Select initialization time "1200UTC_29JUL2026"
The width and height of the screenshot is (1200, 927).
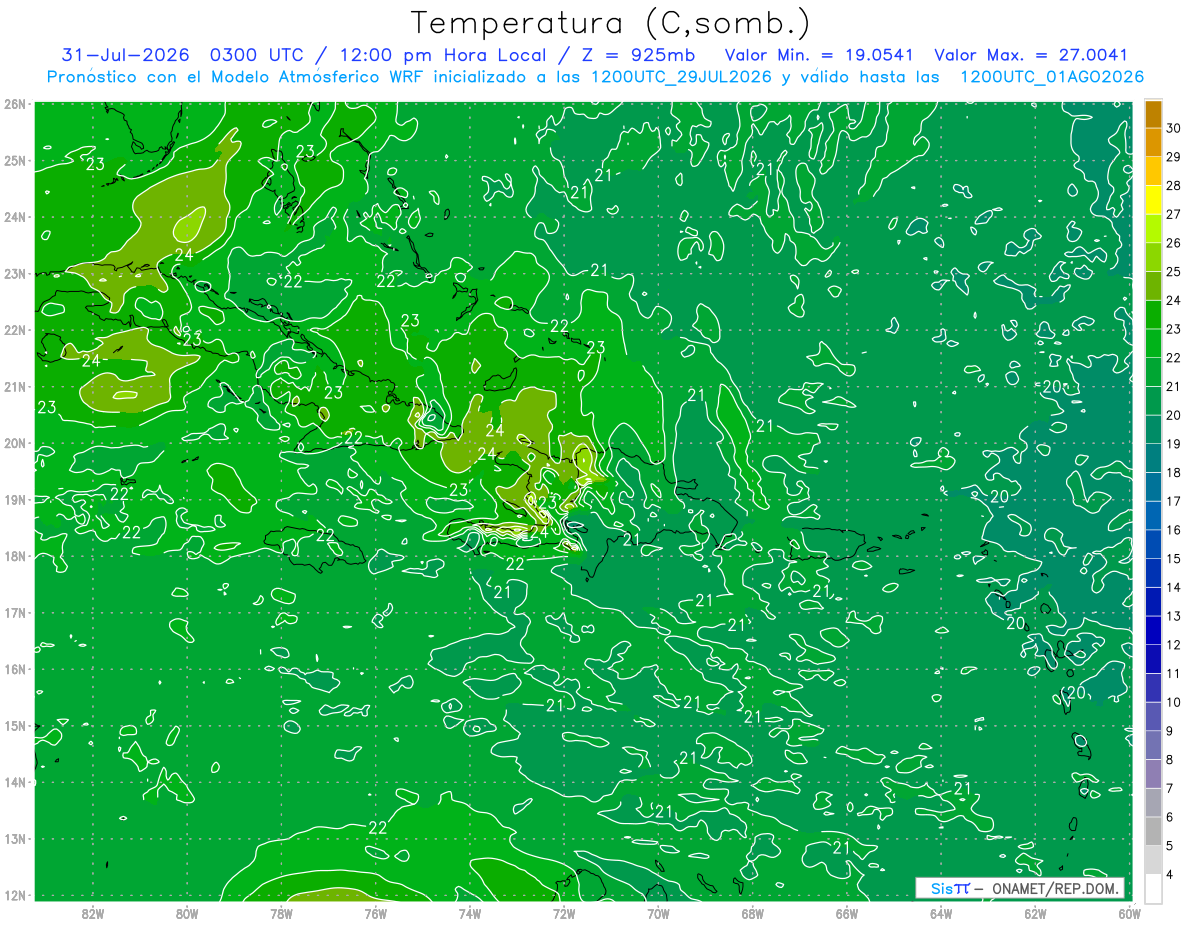tap(681, 77)
